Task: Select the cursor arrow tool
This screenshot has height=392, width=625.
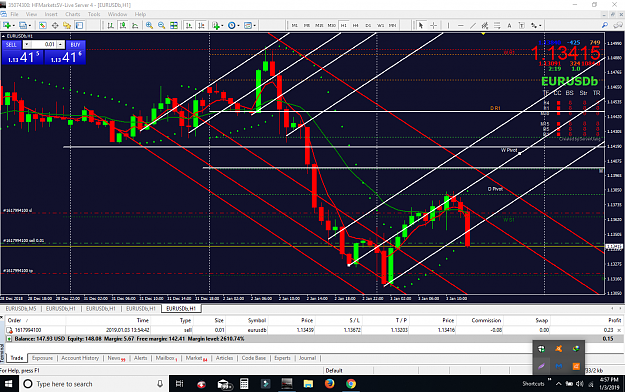Action: click(421, 26)
